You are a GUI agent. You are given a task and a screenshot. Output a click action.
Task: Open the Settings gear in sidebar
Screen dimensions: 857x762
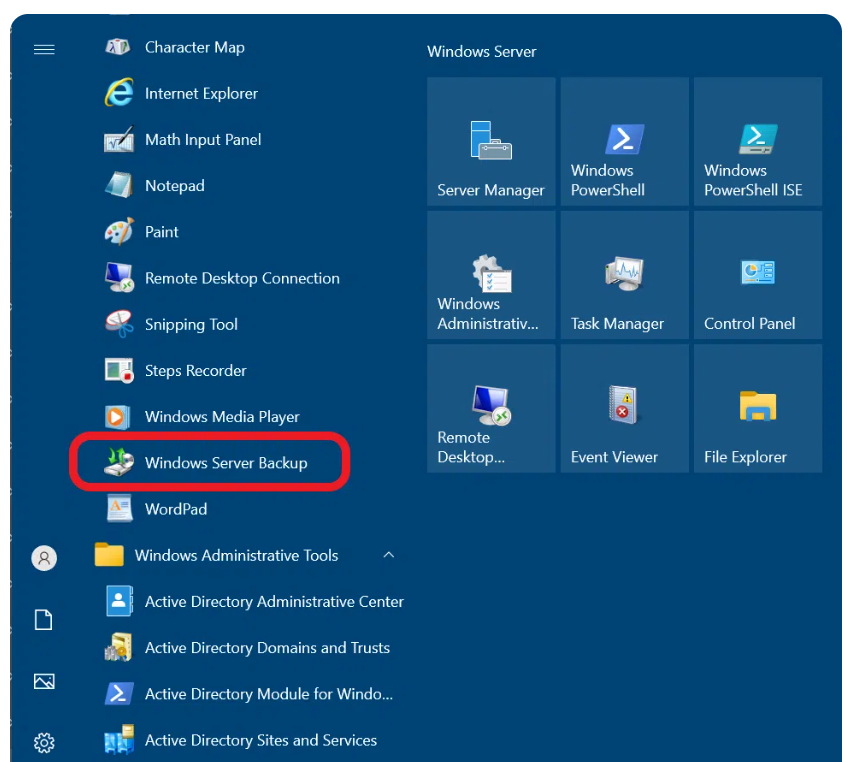(x=44, y=742)
